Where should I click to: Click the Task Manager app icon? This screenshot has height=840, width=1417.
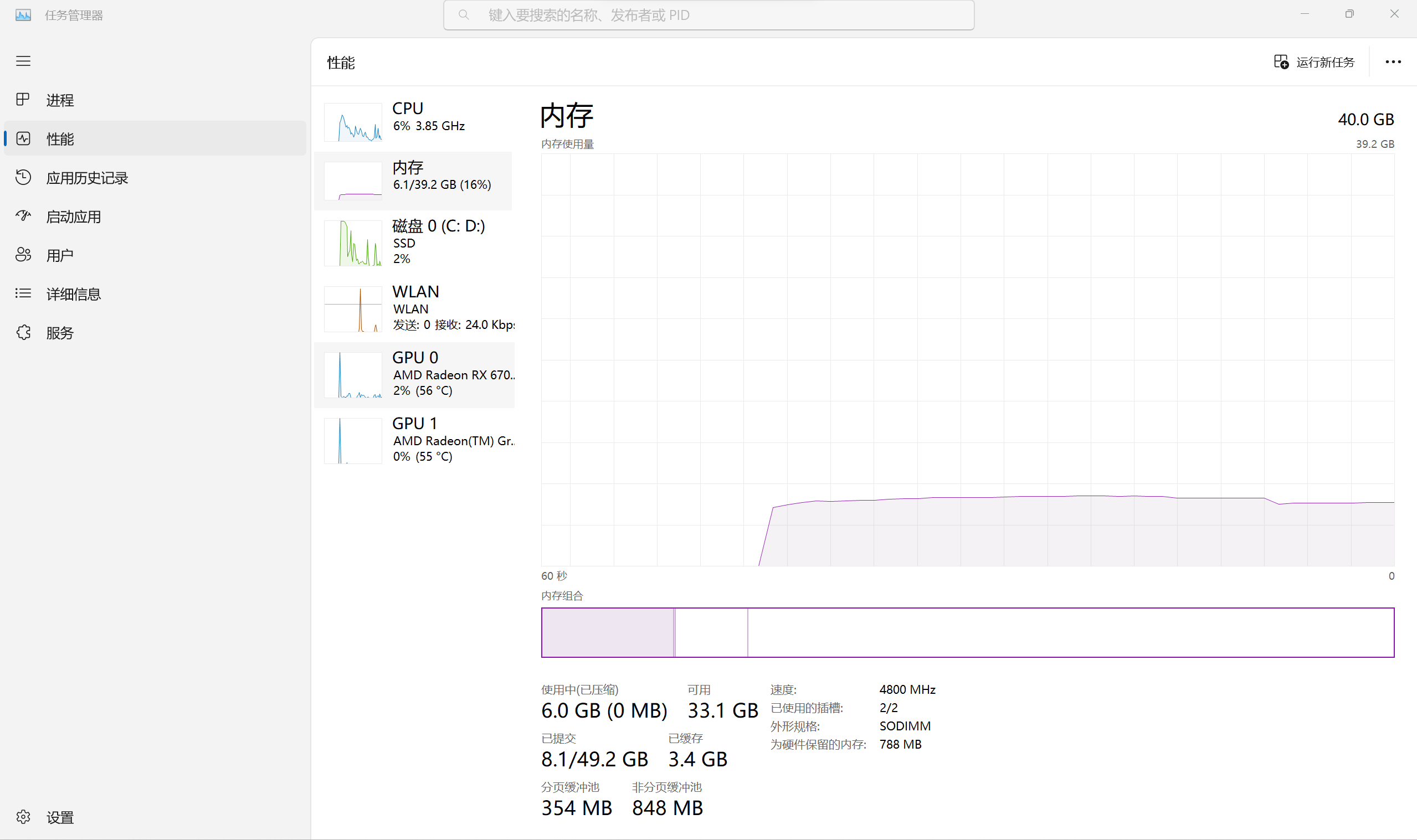(23, 15)
